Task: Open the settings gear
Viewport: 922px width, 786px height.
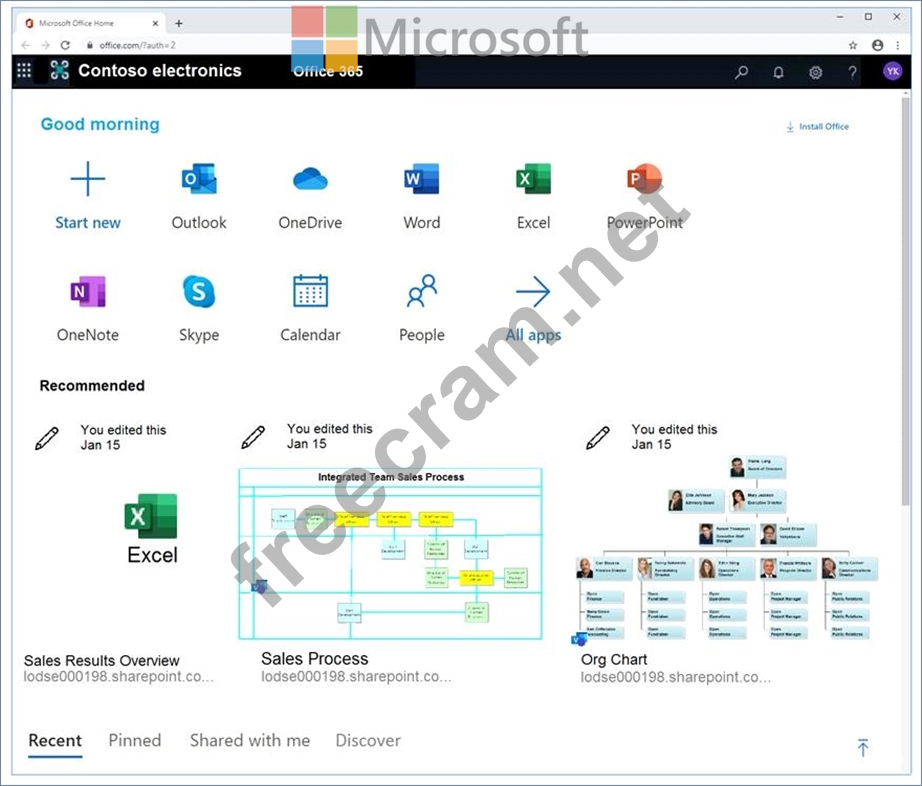Action: tap(815, 72)
